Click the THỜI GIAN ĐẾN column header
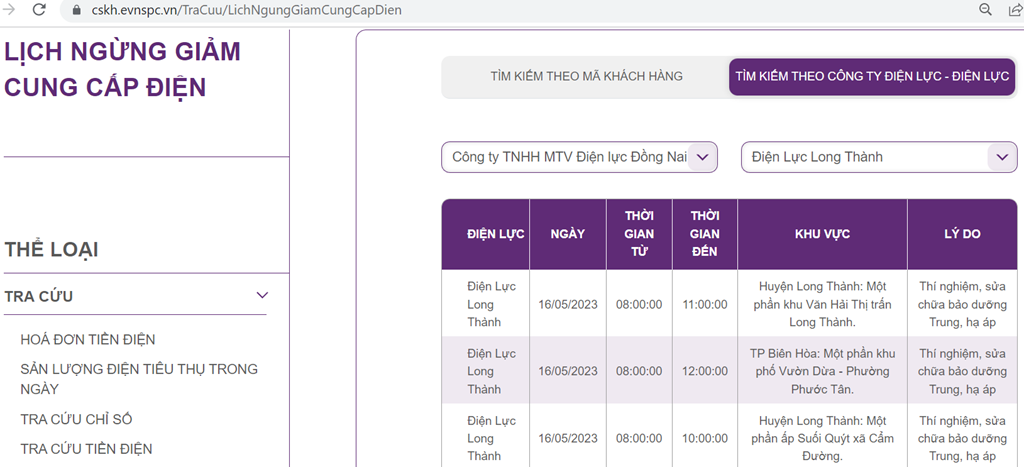 coord(705,234)
